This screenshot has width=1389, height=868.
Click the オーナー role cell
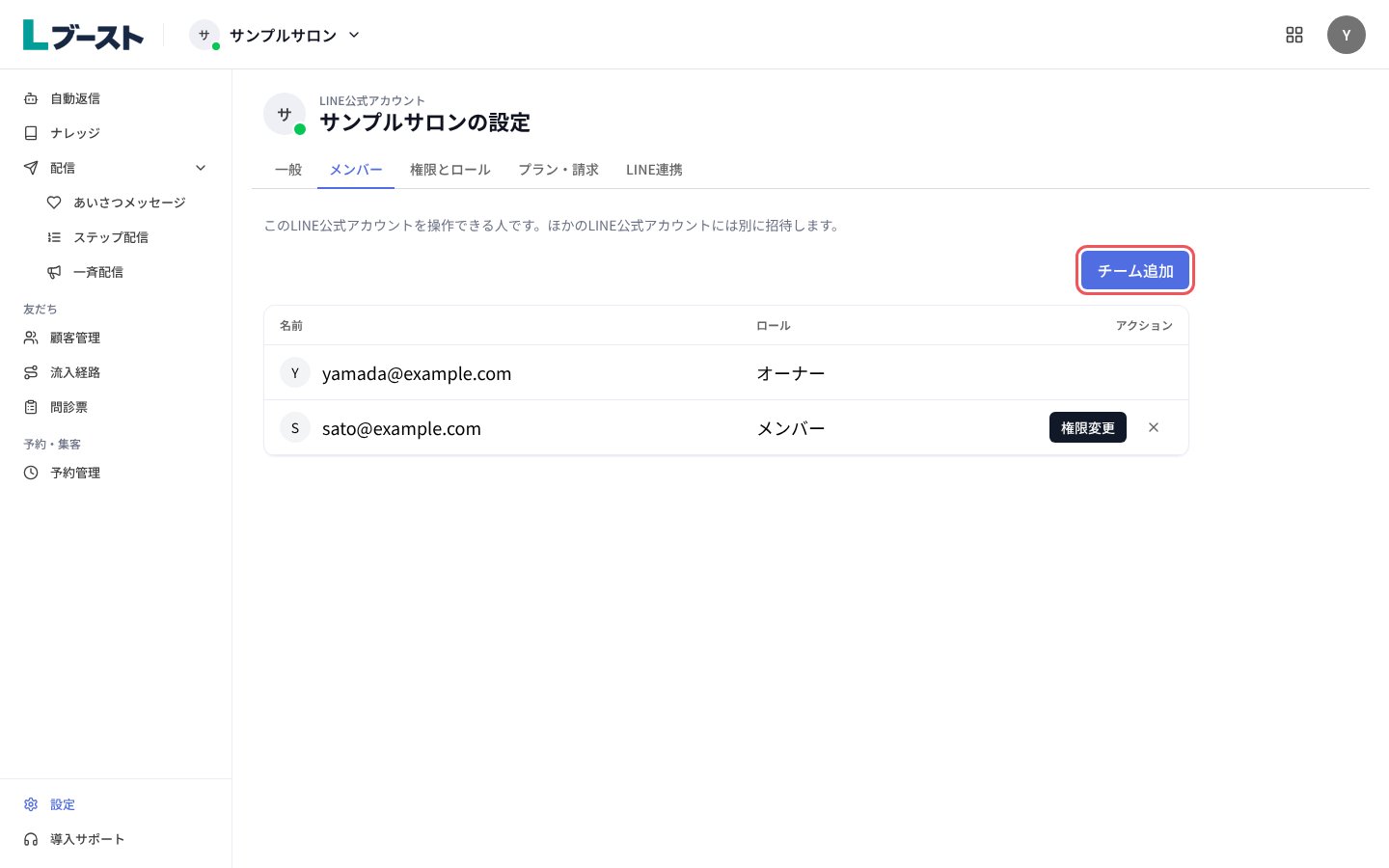(x=791, y=373)
